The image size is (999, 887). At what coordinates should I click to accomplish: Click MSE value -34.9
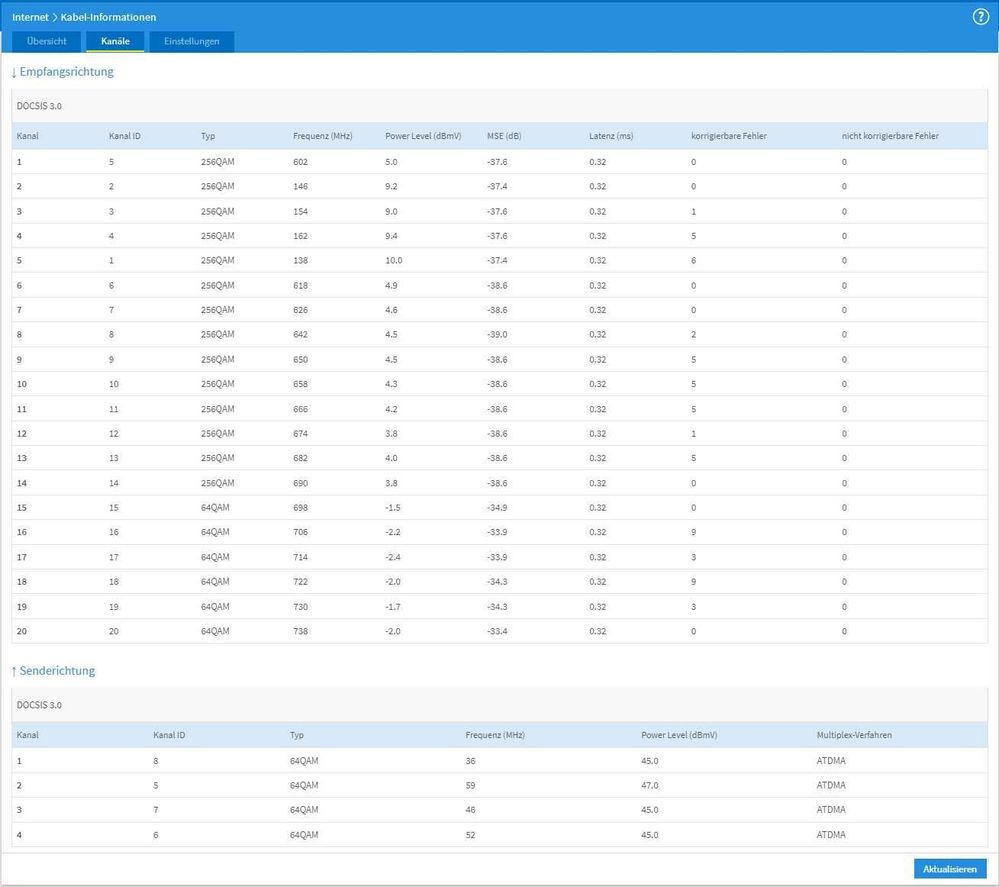497,508
